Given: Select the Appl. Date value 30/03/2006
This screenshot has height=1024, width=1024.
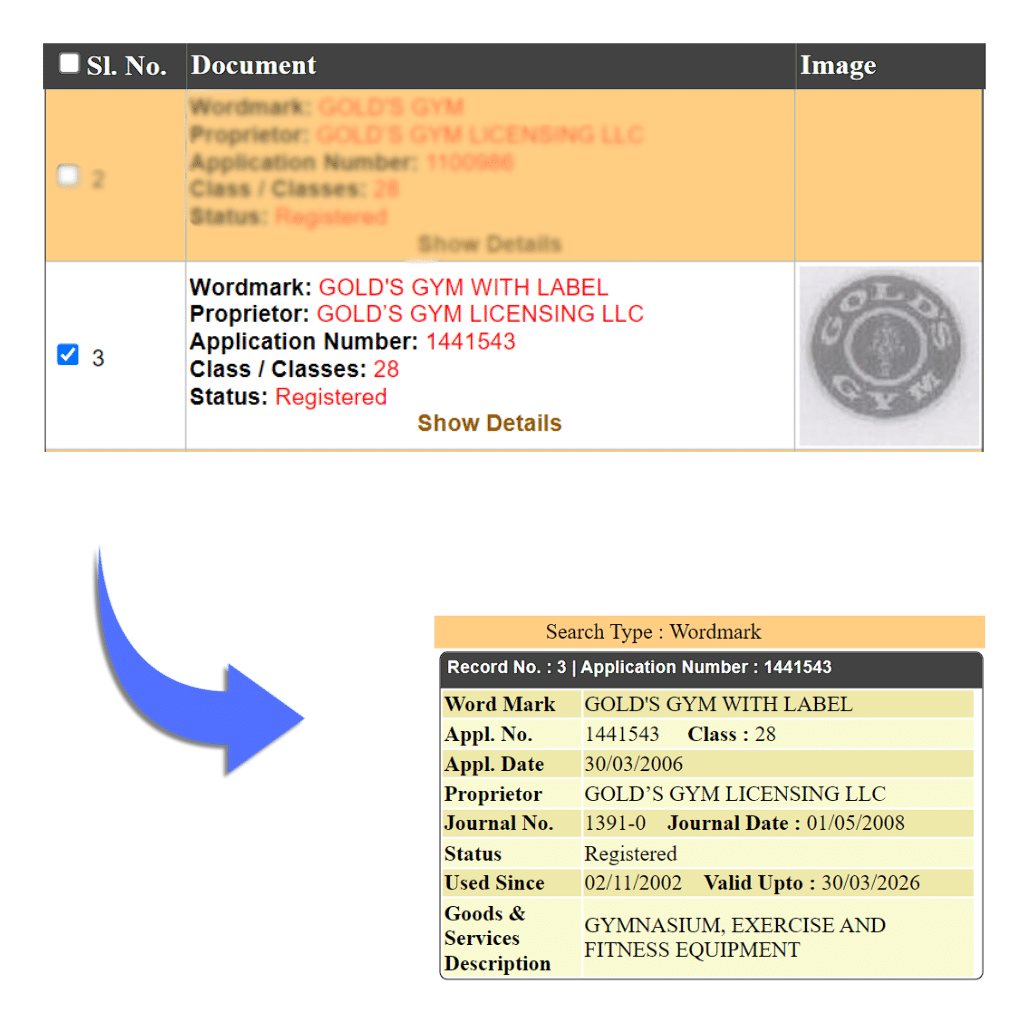Looking at the screenshot, I should 634,764.
